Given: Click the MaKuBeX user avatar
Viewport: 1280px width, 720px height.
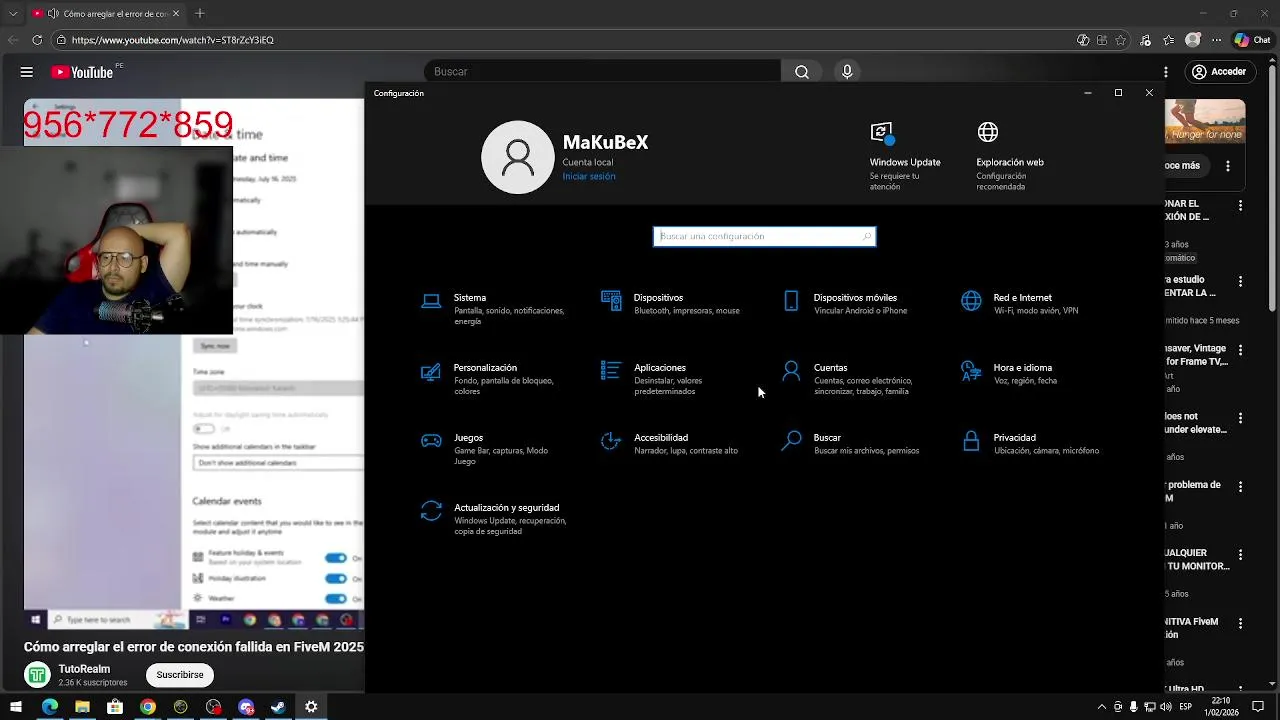Looking at the screenshot, I should (x=518, y=157).
